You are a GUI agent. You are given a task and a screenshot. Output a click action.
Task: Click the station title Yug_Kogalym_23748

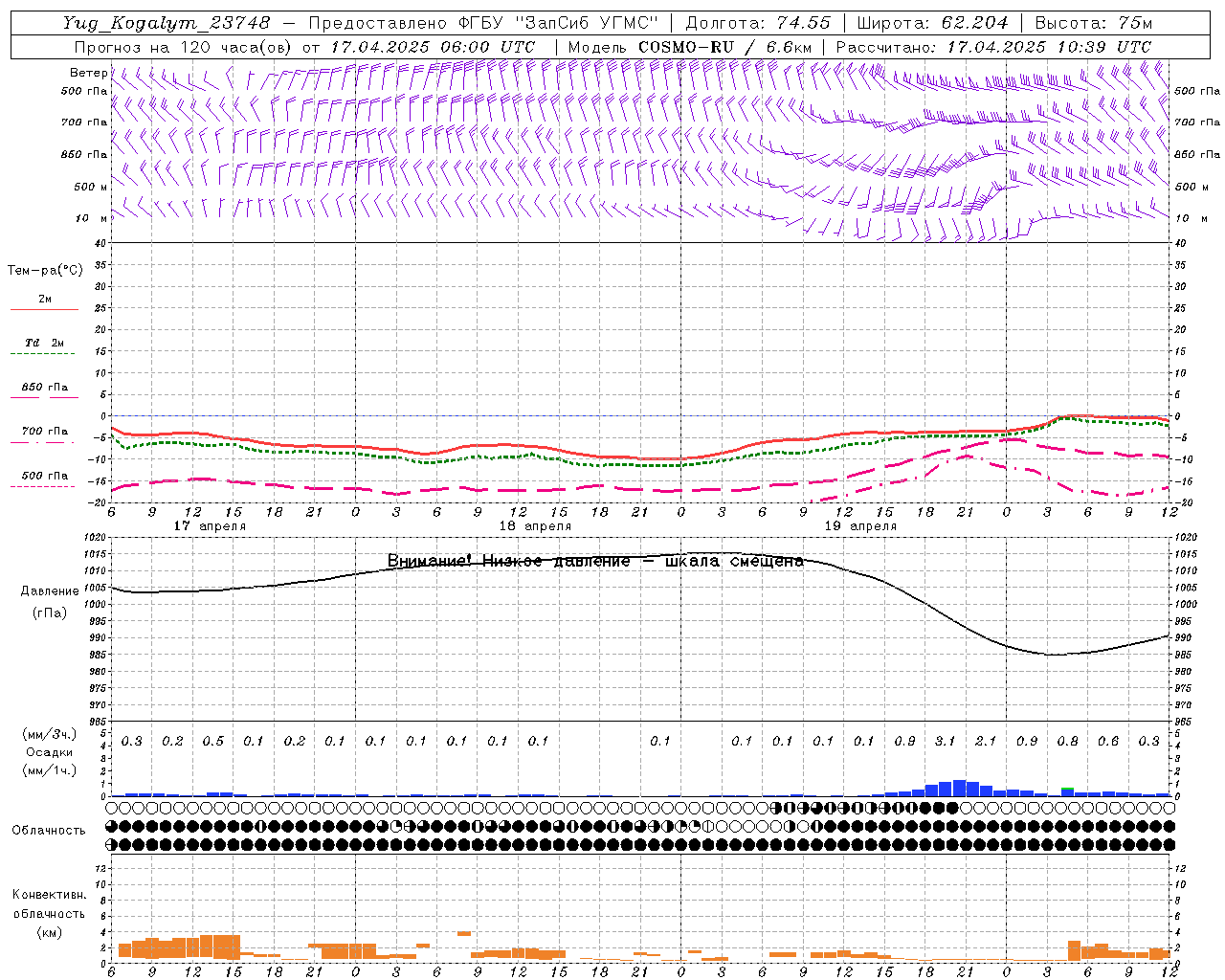[x=167, y=23]
